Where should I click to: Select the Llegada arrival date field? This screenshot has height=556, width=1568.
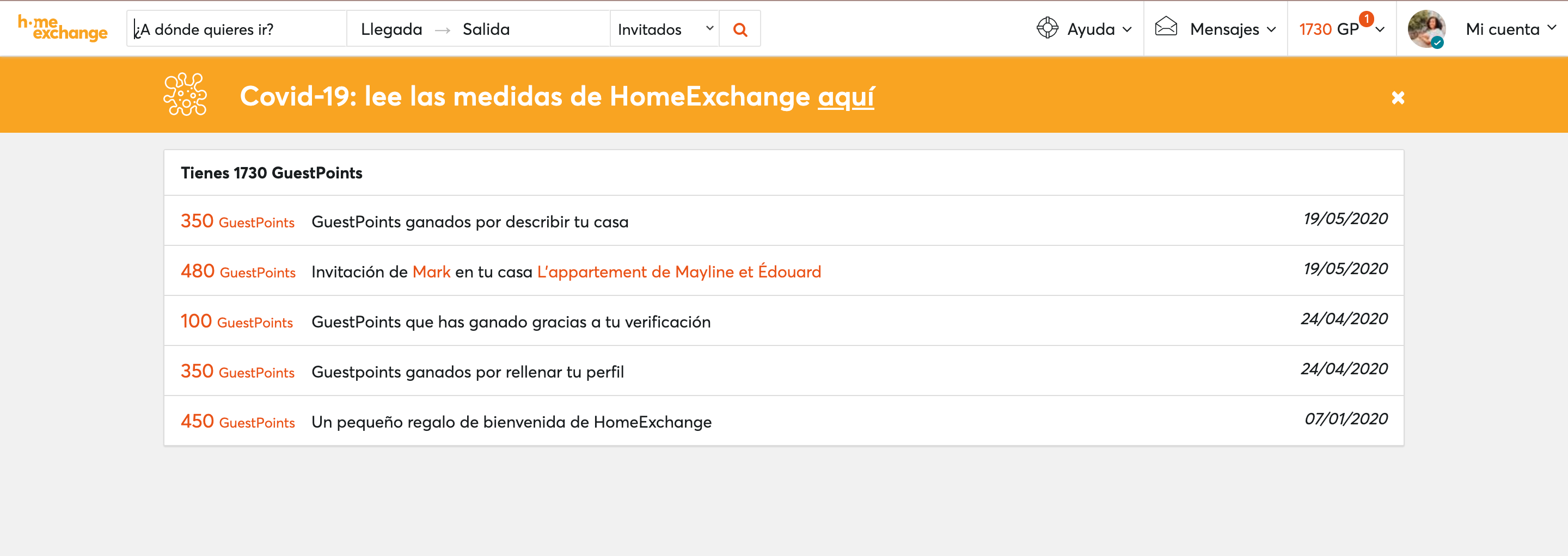pos(391,29)
